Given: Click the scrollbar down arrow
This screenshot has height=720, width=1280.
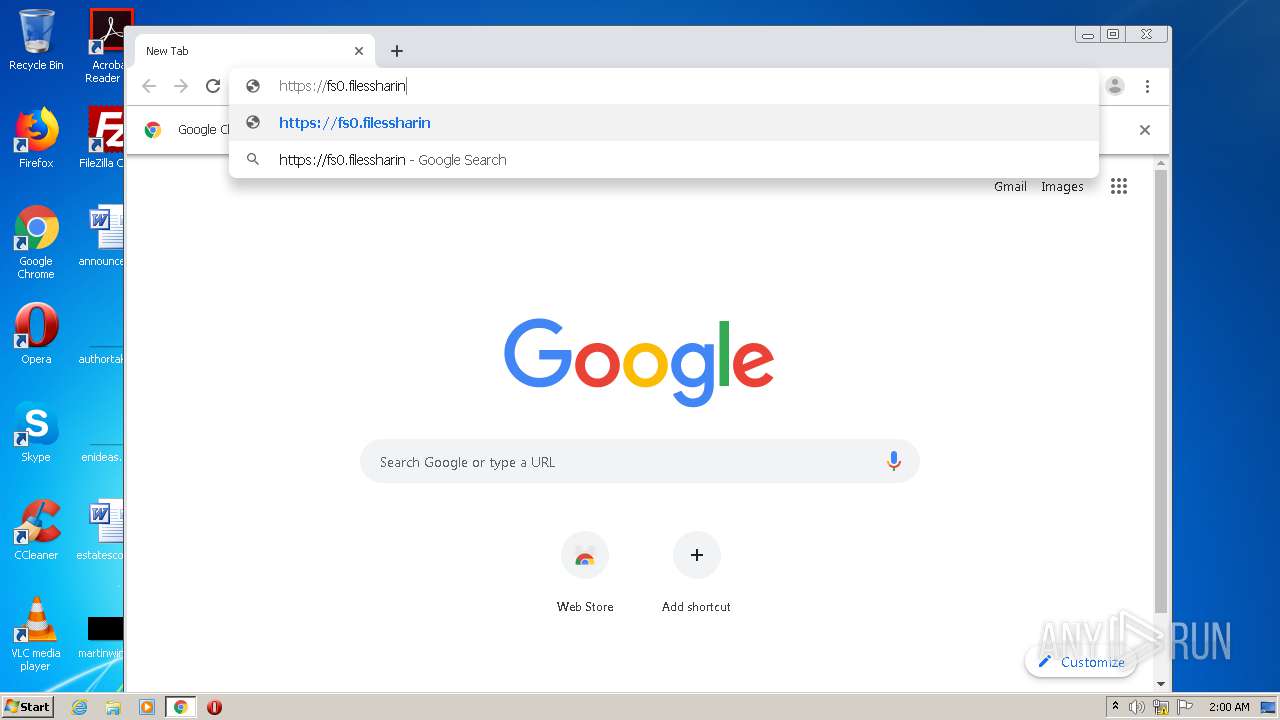Looking at the screenshot, I should [1161, 684].
